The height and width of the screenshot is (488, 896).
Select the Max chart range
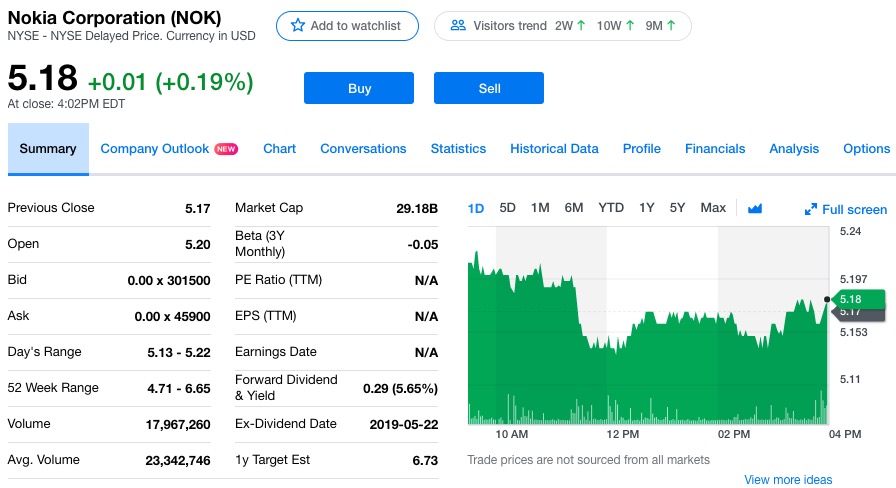coord(713,207)
